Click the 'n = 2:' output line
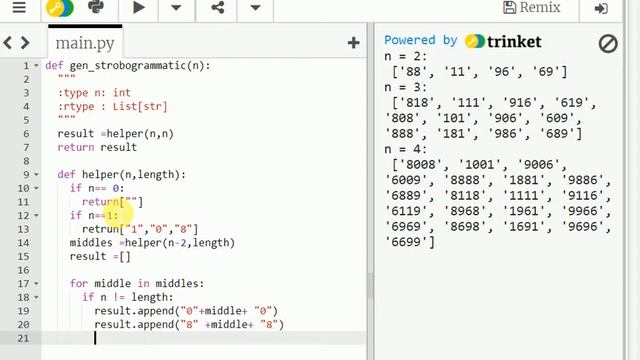 (x=405, y=56)
